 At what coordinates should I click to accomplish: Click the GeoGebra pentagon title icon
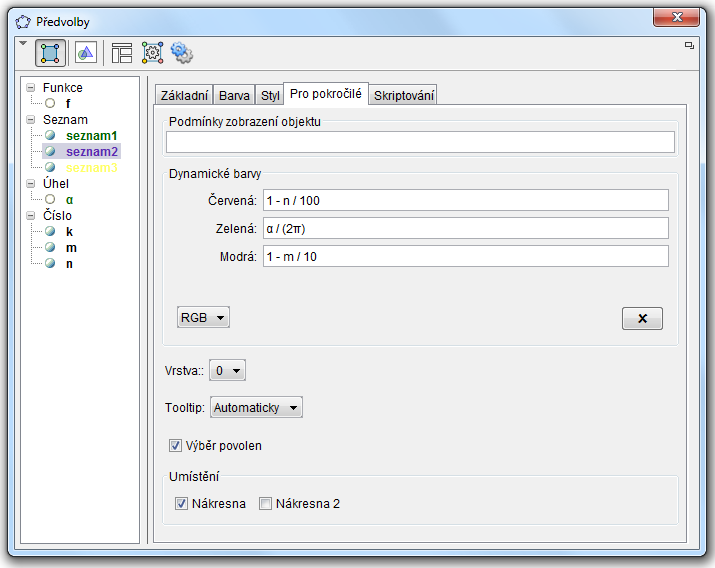tap(23, 22)
